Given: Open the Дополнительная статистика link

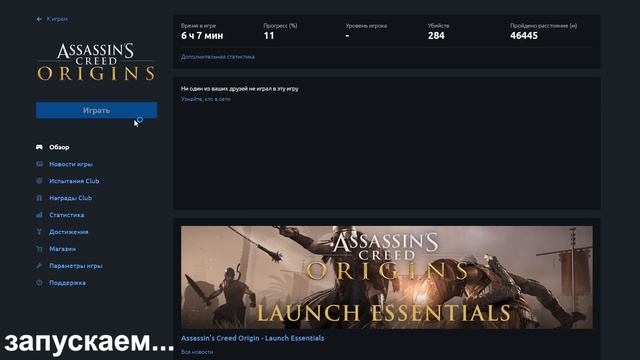Looking at the screenshot, I should pos(218,57).
